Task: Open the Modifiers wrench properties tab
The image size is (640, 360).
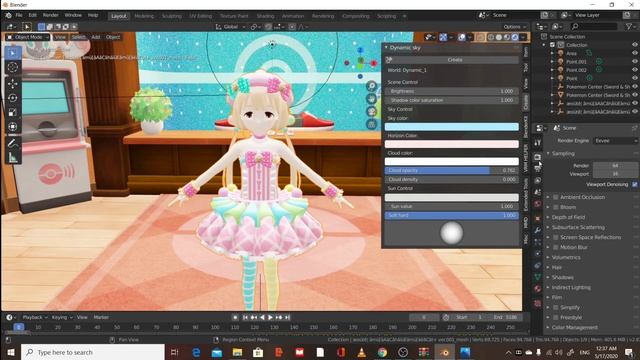Action: pyautogui.click(x=538, y=230)
